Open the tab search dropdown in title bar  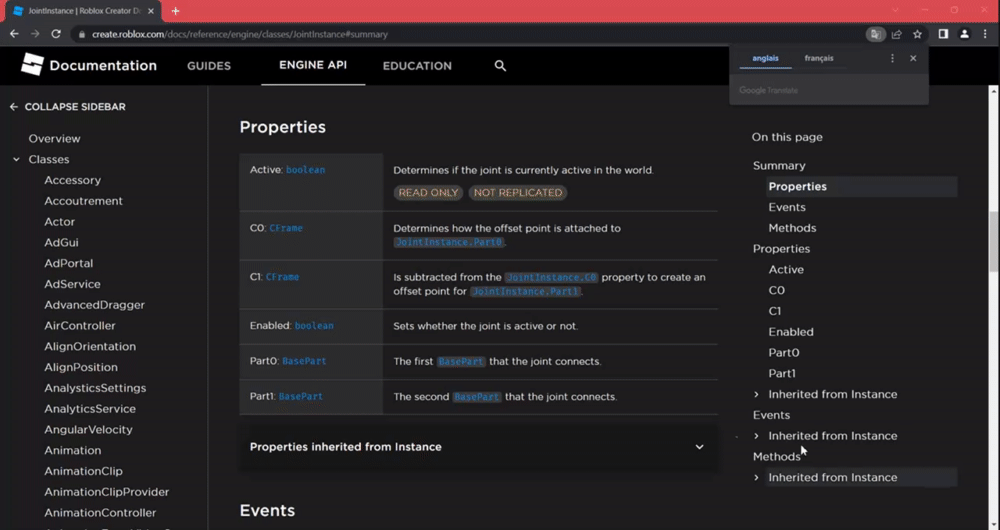click(895, 10)
